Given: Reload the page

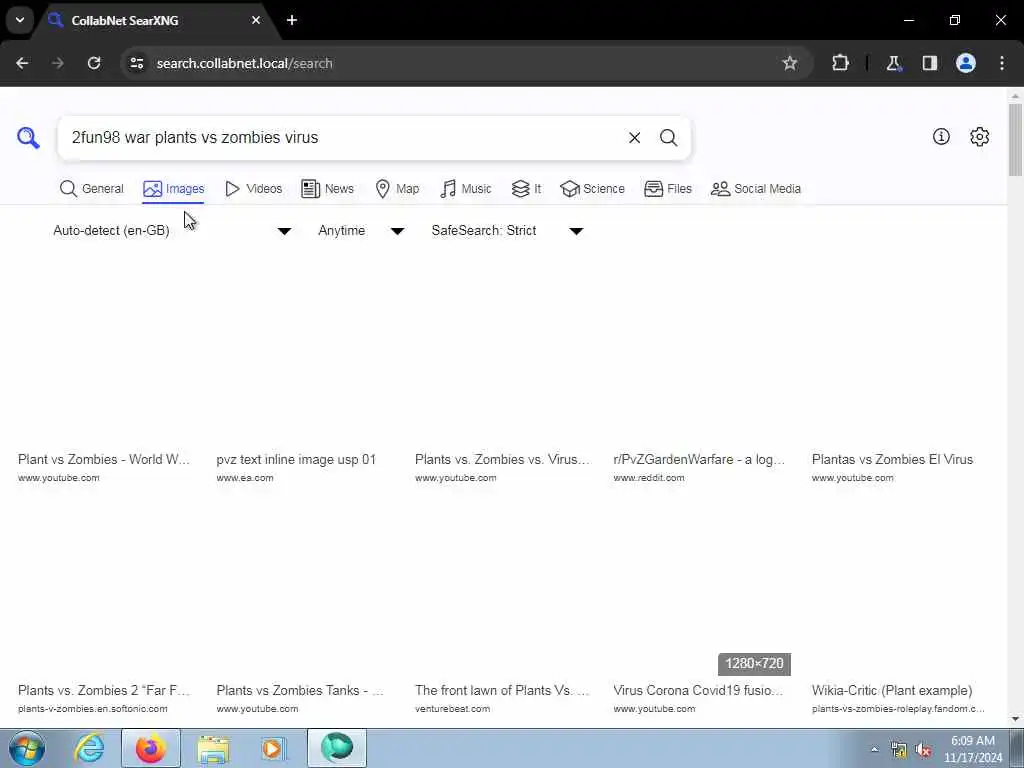Looking at the screenshot, I should point(94,63).
